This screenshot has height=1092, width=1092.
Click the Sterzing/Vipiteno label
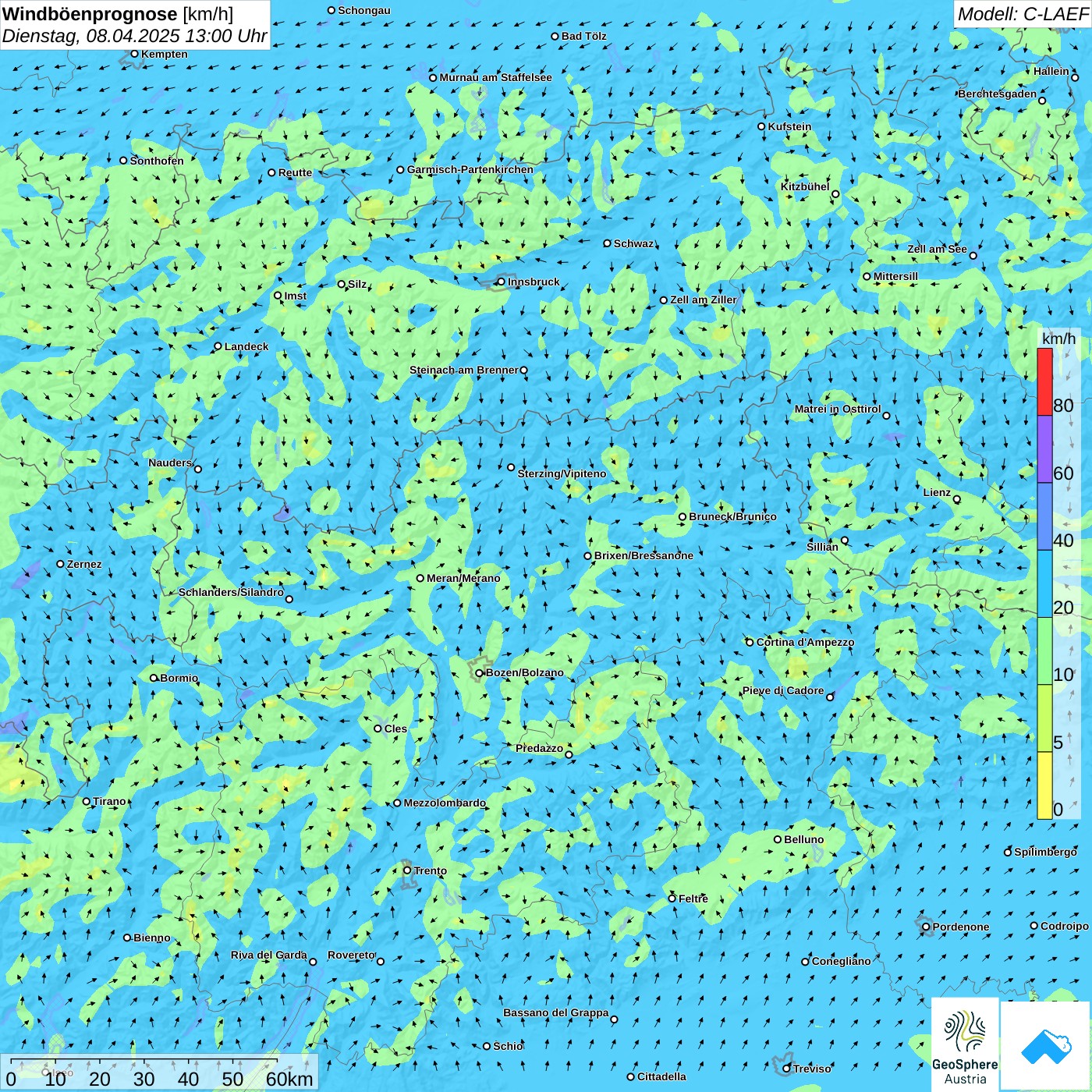[x=562, y=473]
